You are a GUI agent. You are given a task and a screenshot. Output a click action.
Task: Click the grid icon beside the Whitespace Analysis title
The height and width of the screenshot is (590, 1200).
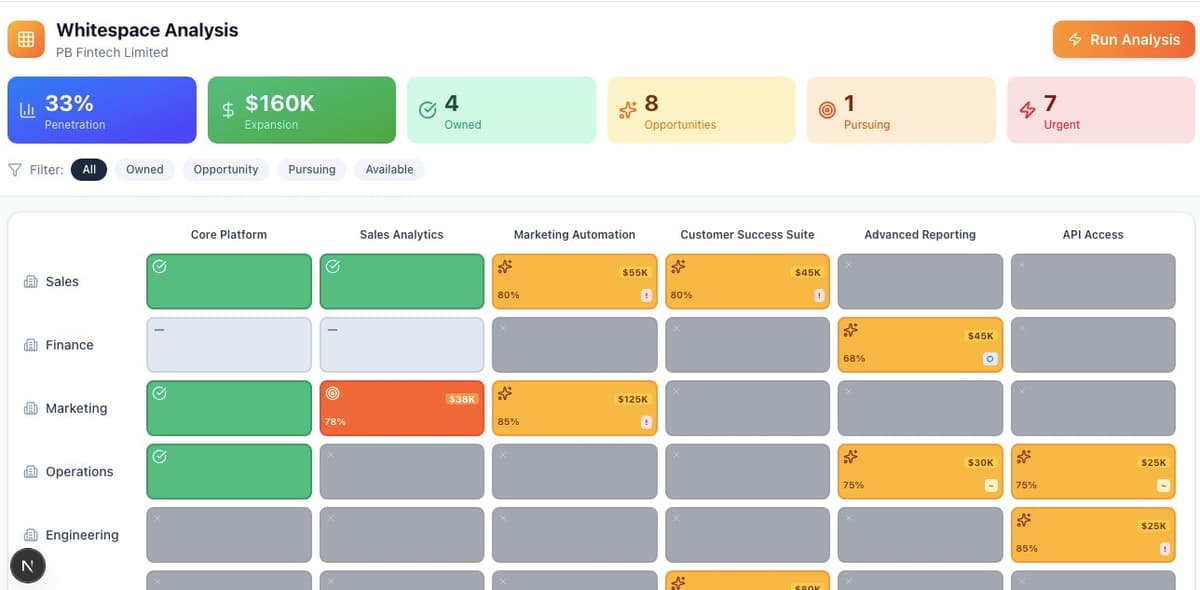[25, 38]
